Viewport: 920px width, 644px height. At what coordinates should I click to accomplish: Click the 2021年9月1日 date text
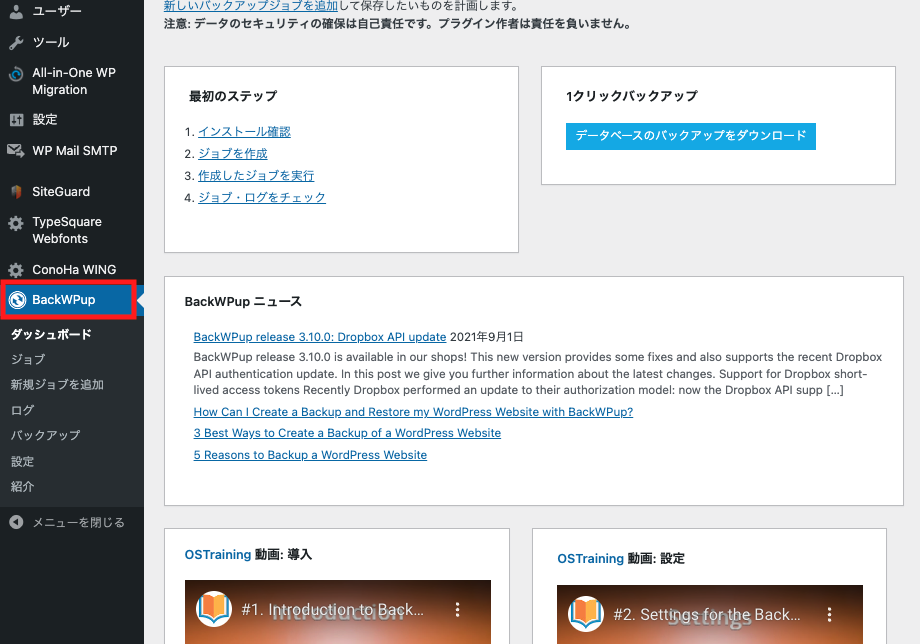click(x=486, y=337)
